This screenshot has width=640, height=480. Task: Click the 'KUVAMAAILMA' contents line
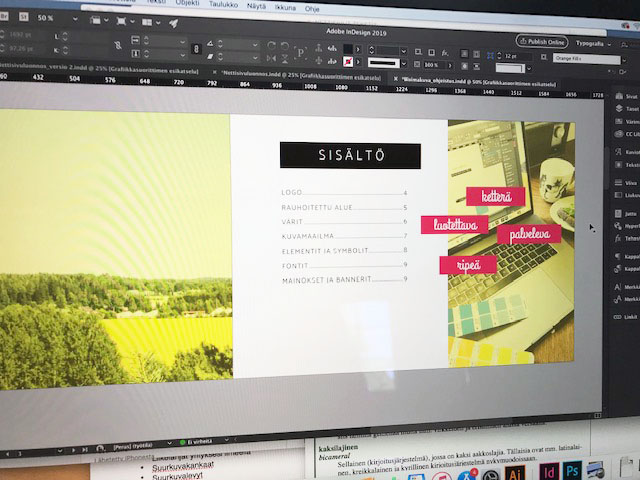pos(344,236)
